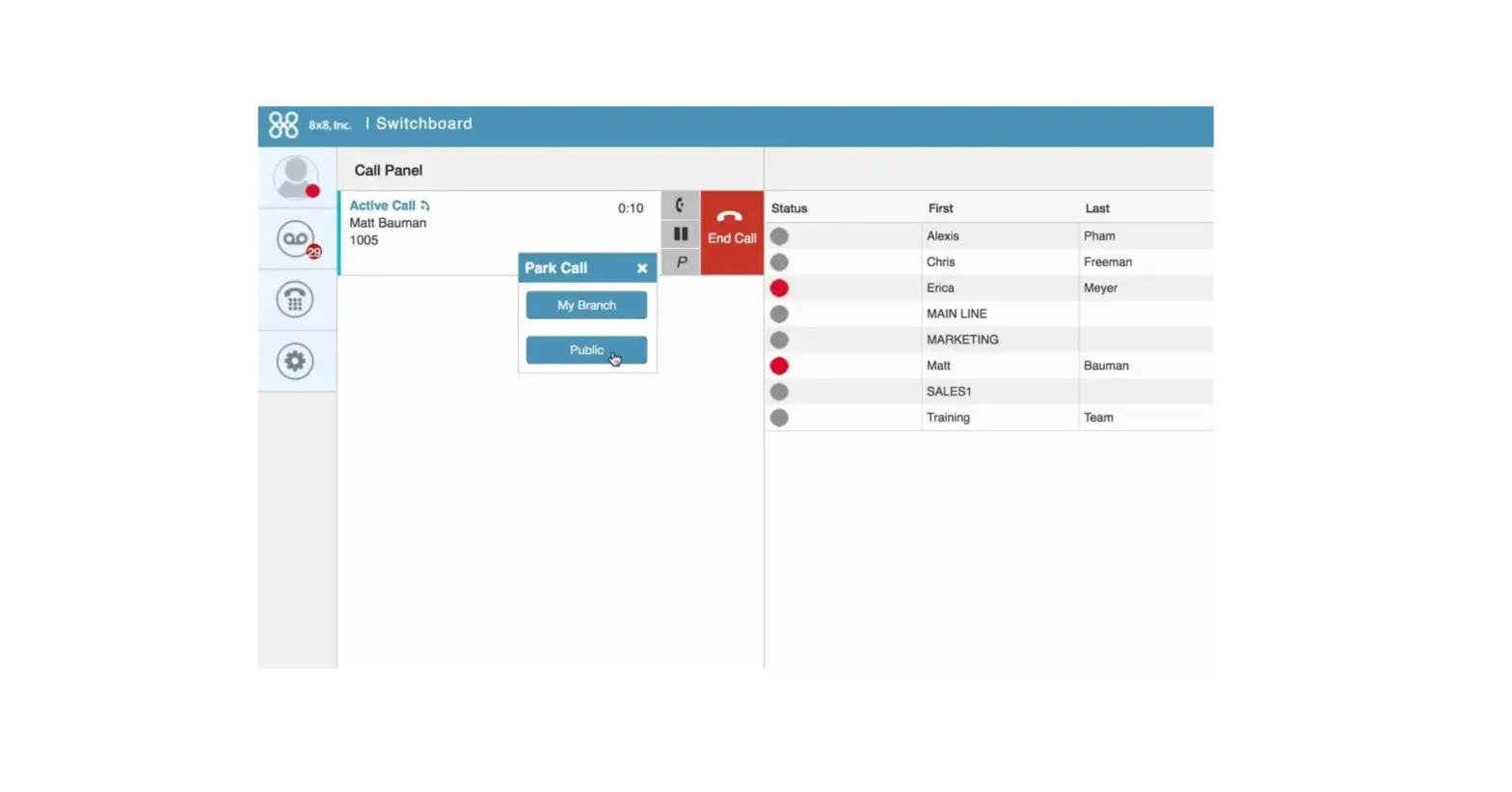The width and height of the screenshot is (1512, 792).
Task: Select Matt in the directory list
Action: [x=938, y=366]
